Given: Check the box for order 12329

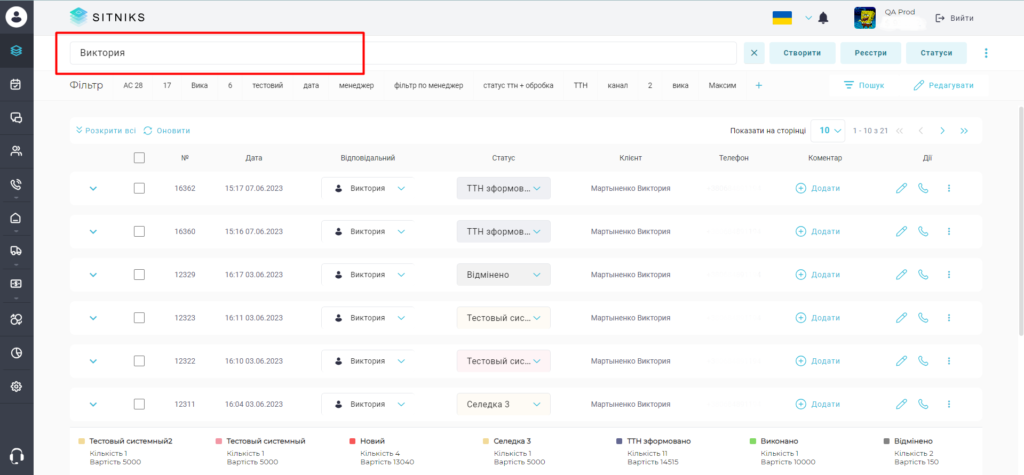Looking at the screenshot, I should 139,274.
